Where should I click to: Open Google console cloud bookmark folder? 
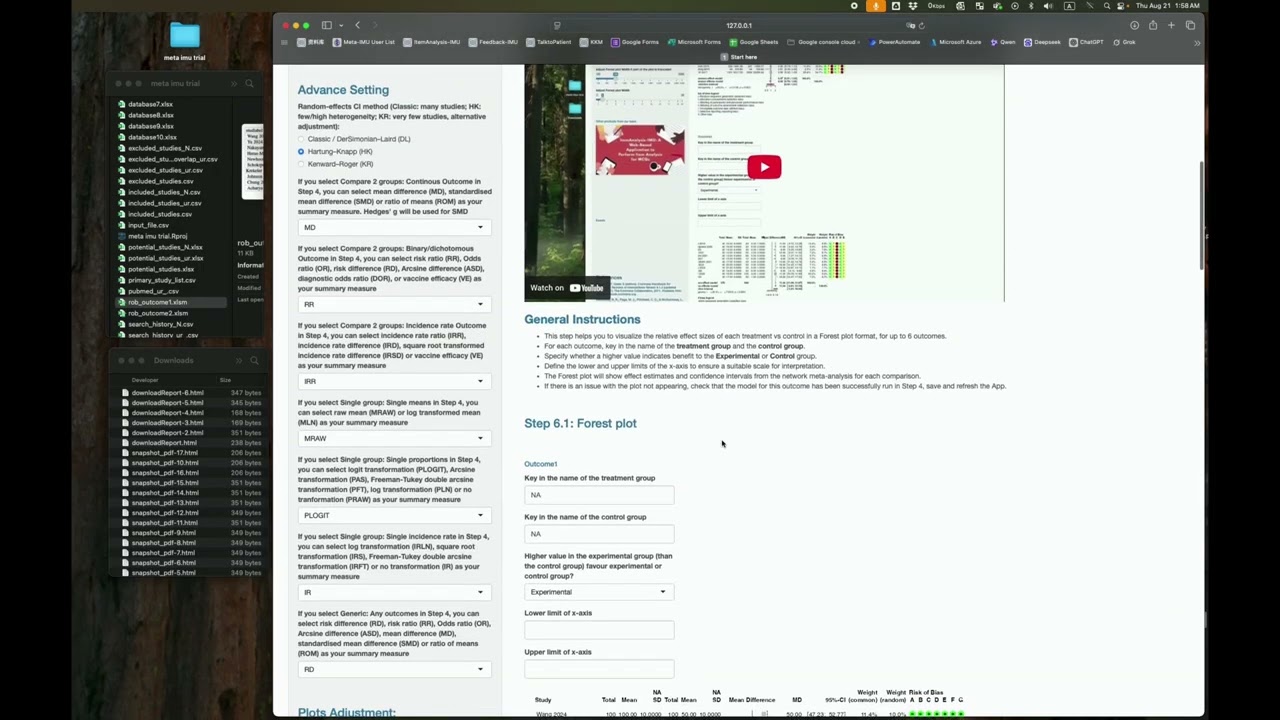pyautogui.click(x=821, y=42)
